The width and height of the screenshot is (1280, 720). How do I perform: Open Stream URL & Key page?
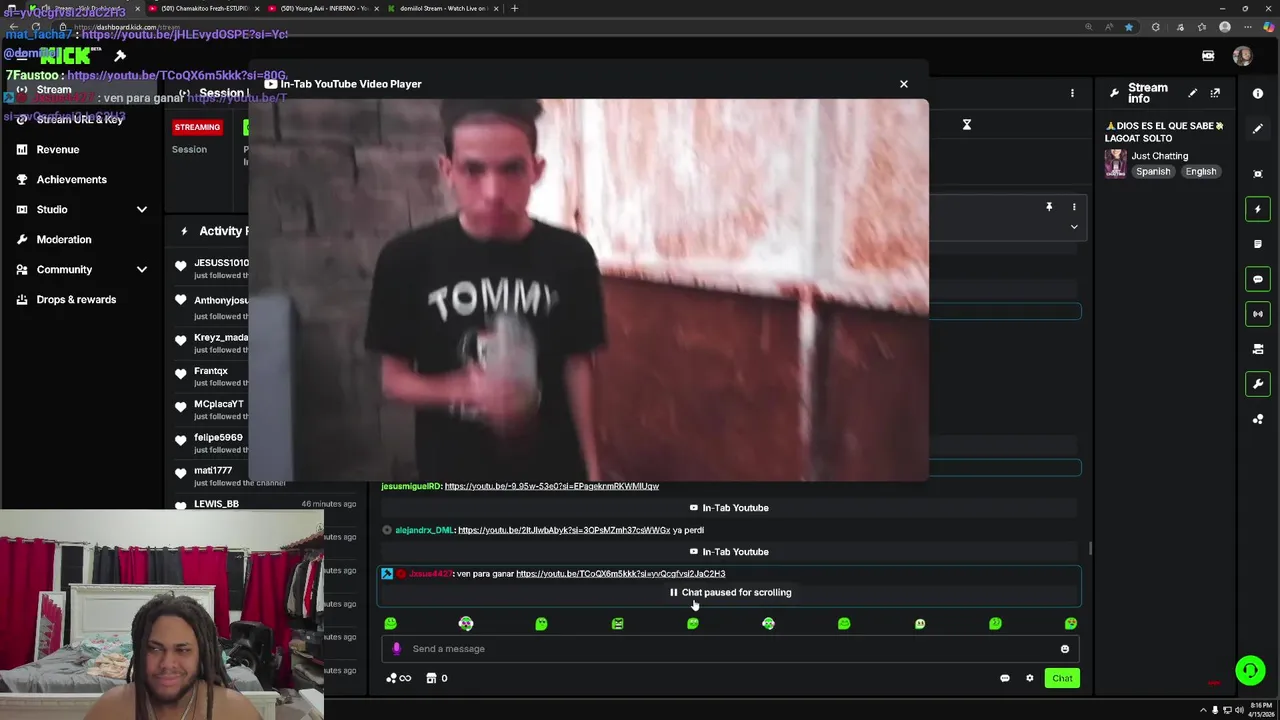[80, 119]
